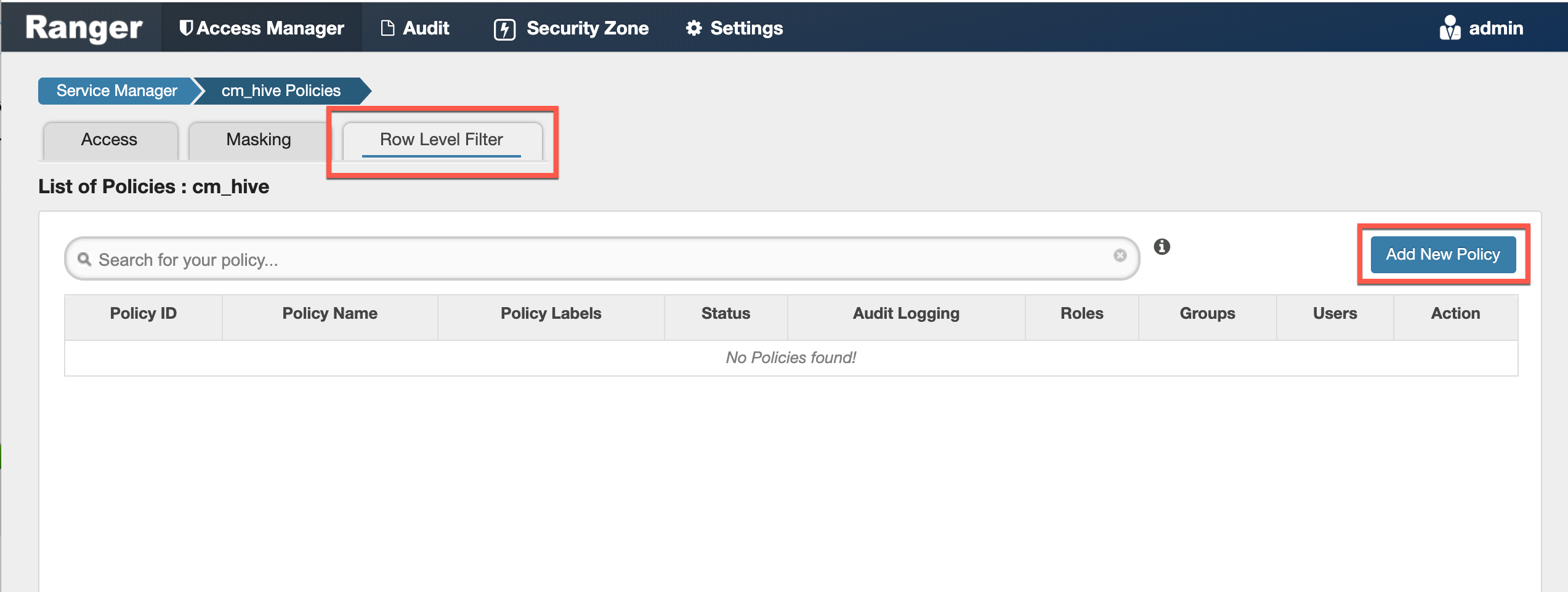This screenshot has width=1568, height=592.
Task: Click the Policy Name column header
Action: point(329,314)
